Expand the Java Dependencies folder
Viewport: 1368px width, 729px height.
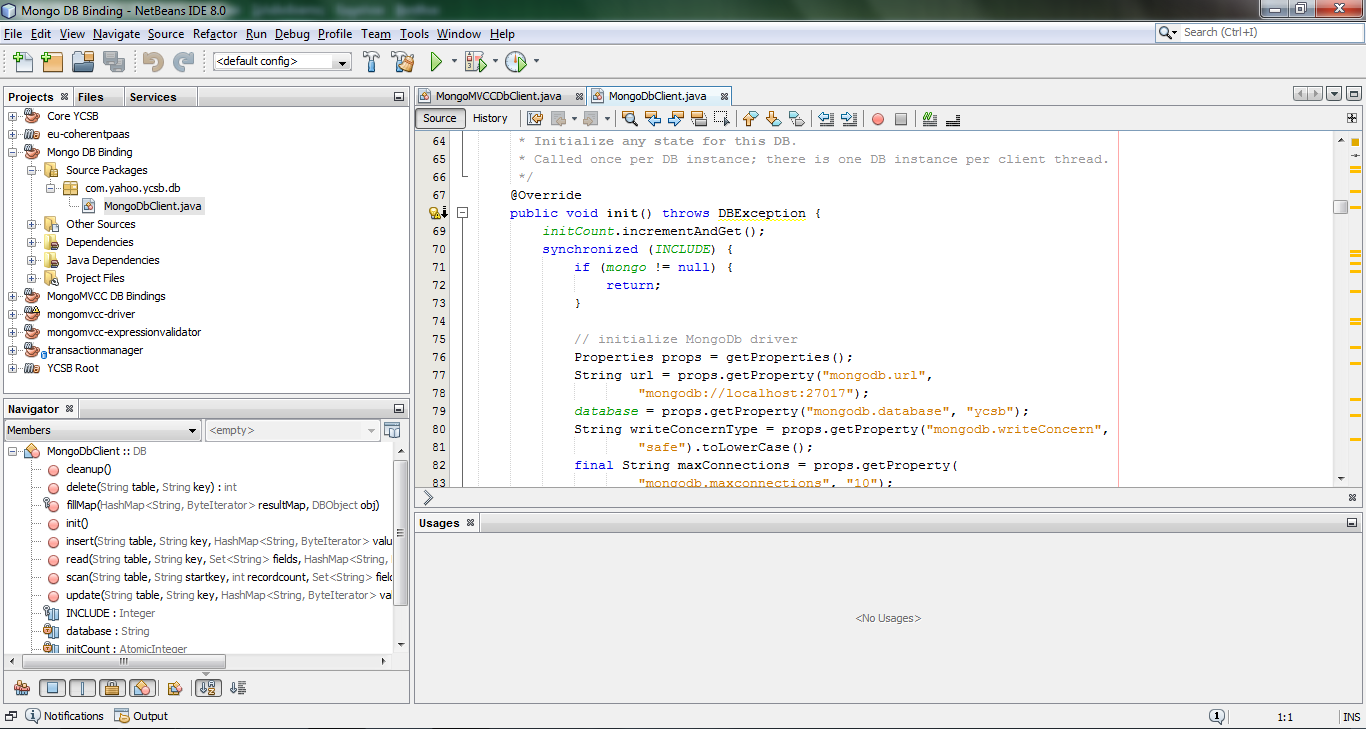click(x=32, y=260)
